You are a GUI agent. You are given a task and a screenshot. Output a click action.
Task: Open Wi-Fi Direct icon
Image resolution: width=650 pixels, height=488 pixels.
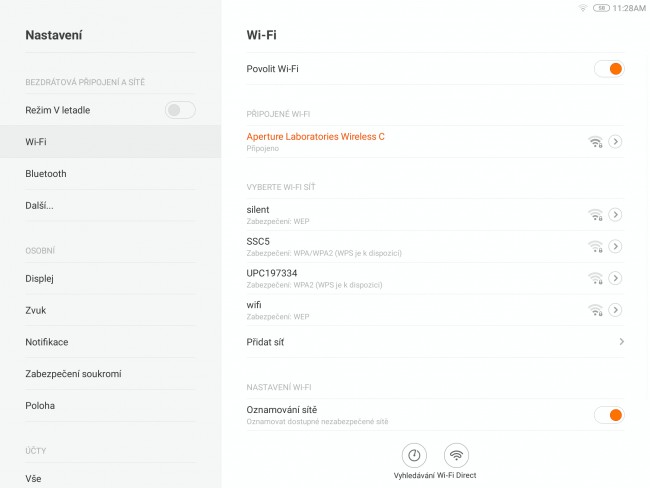coord(456,455)
